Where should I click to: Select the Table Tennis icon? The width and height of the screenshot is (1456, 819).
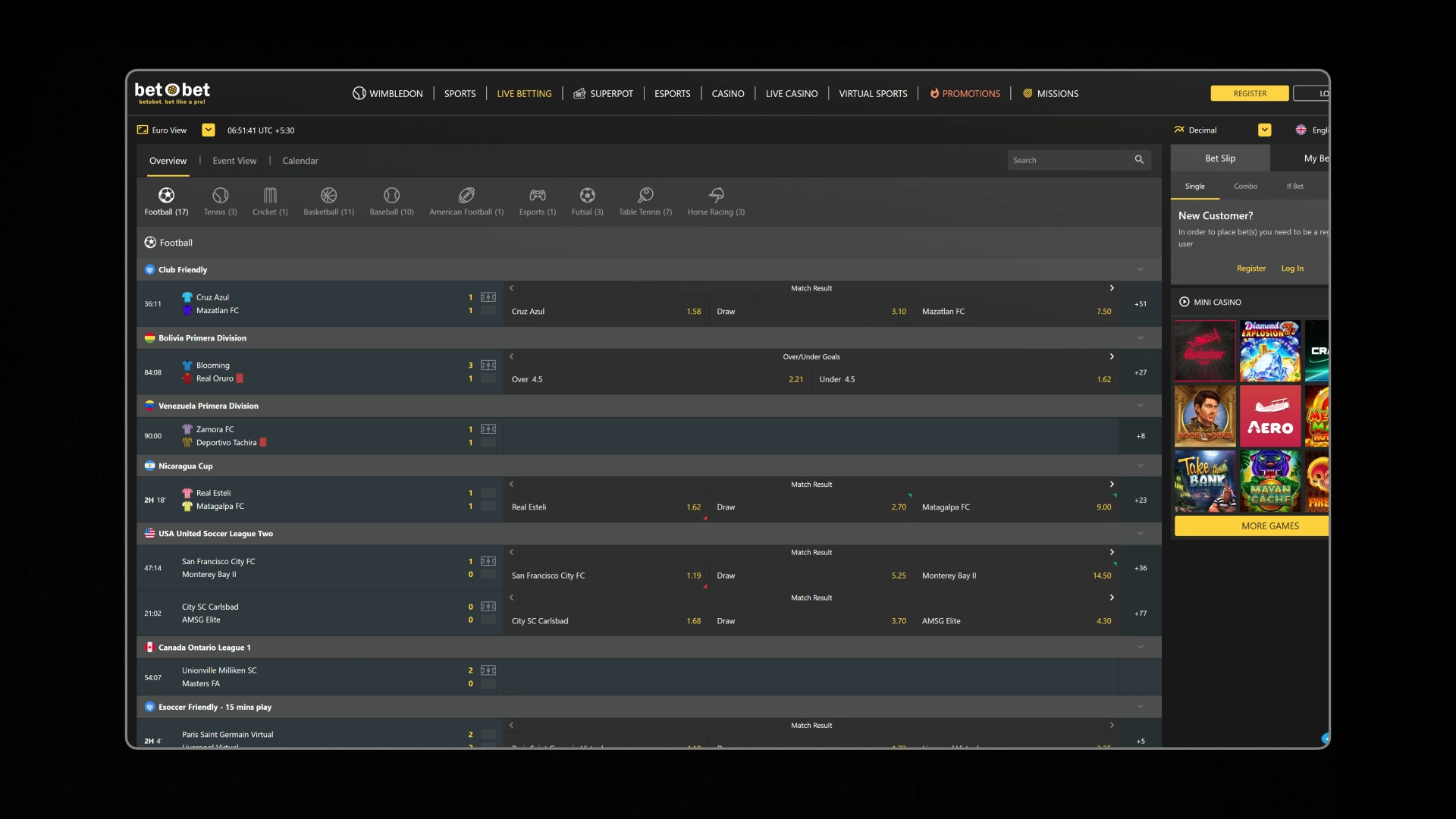(645, 195)
